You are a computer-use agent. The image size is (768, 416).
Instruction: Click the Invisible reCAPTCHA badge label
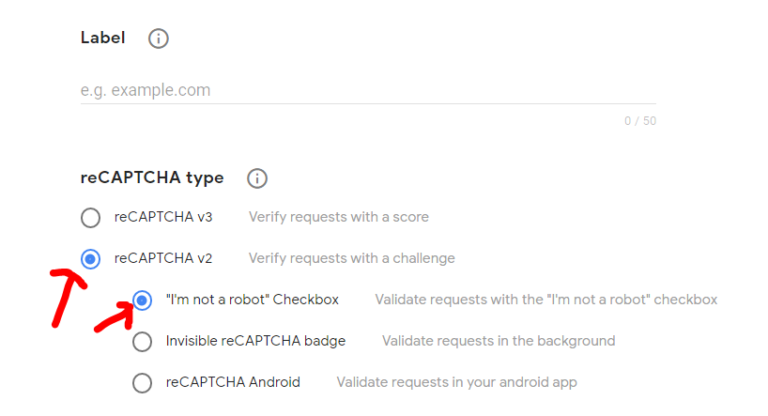(256, 341)
